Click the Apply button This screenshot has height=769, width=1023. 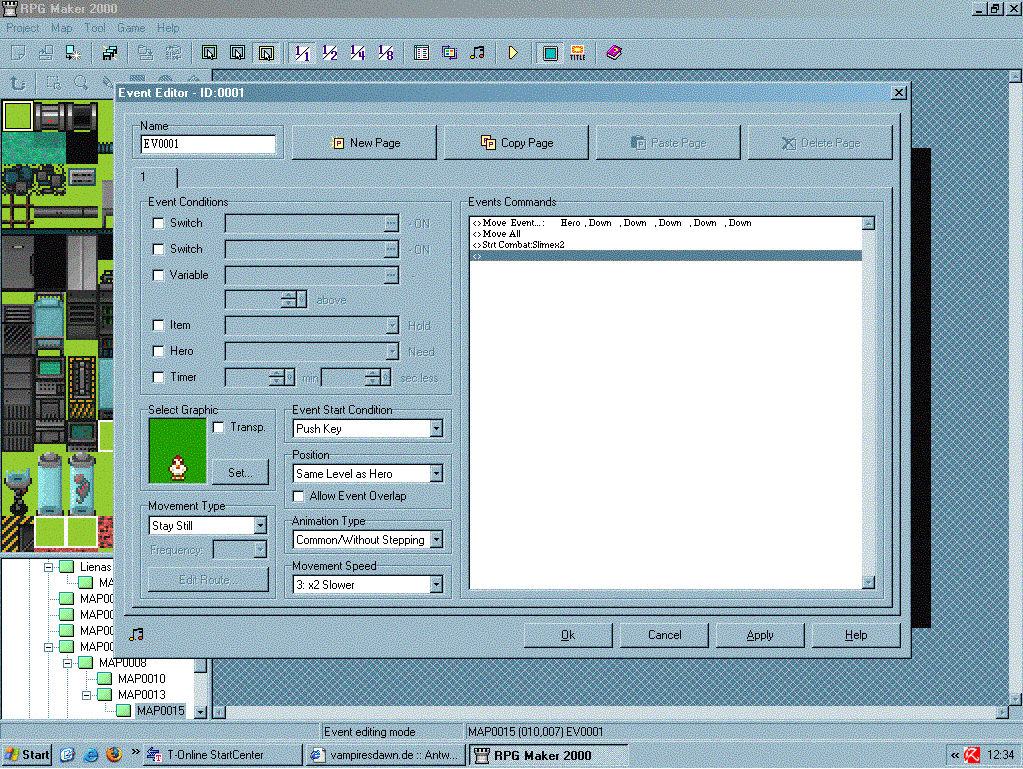[760, 635]
